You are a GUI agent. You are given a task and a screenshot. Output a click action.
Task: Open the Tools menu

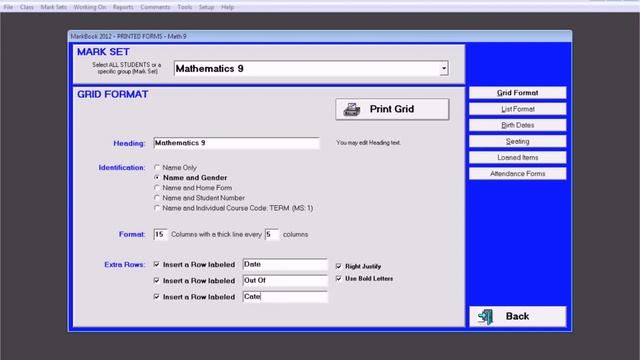point(184,7)
